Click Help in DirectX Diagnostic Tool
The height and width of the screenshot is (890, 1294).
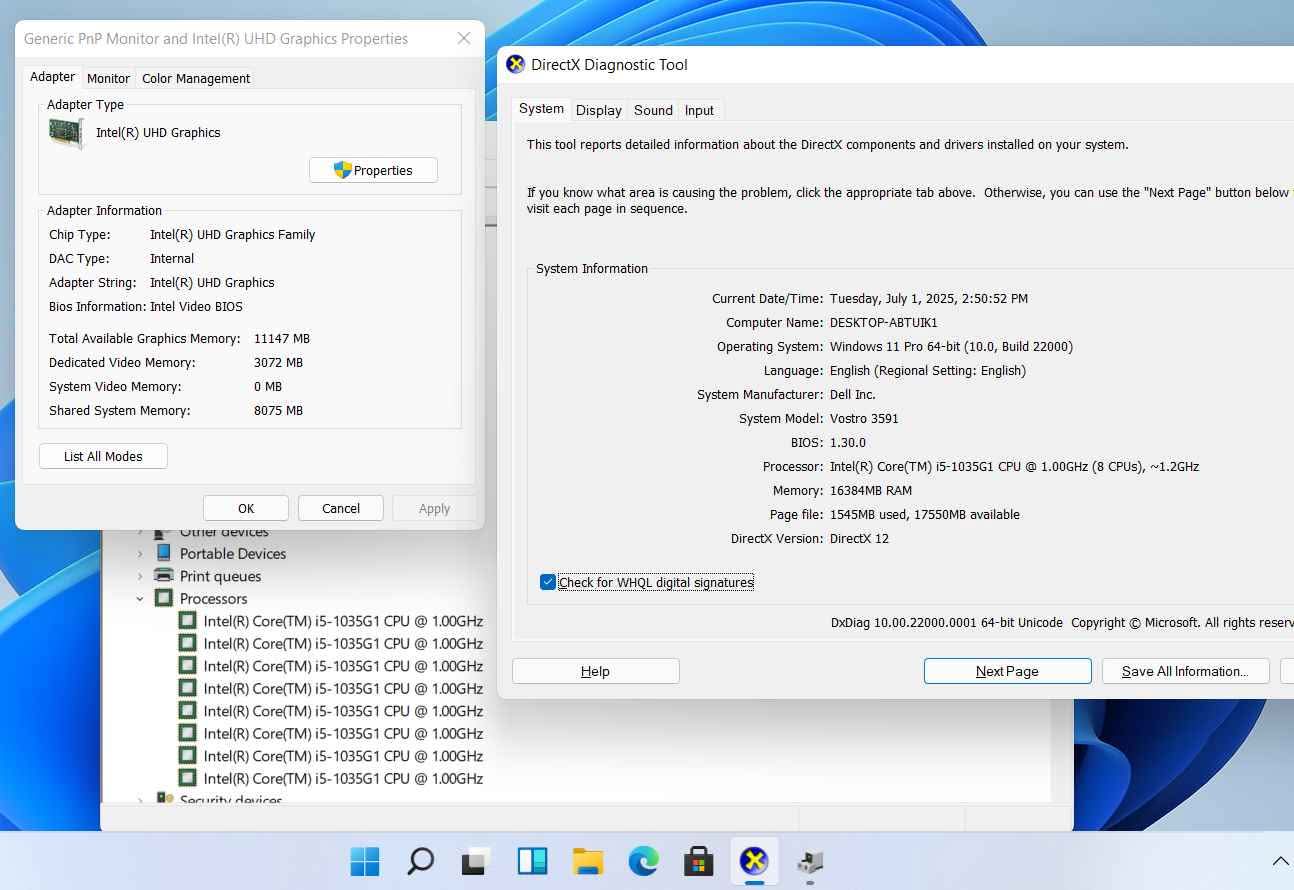coord(595,671)
